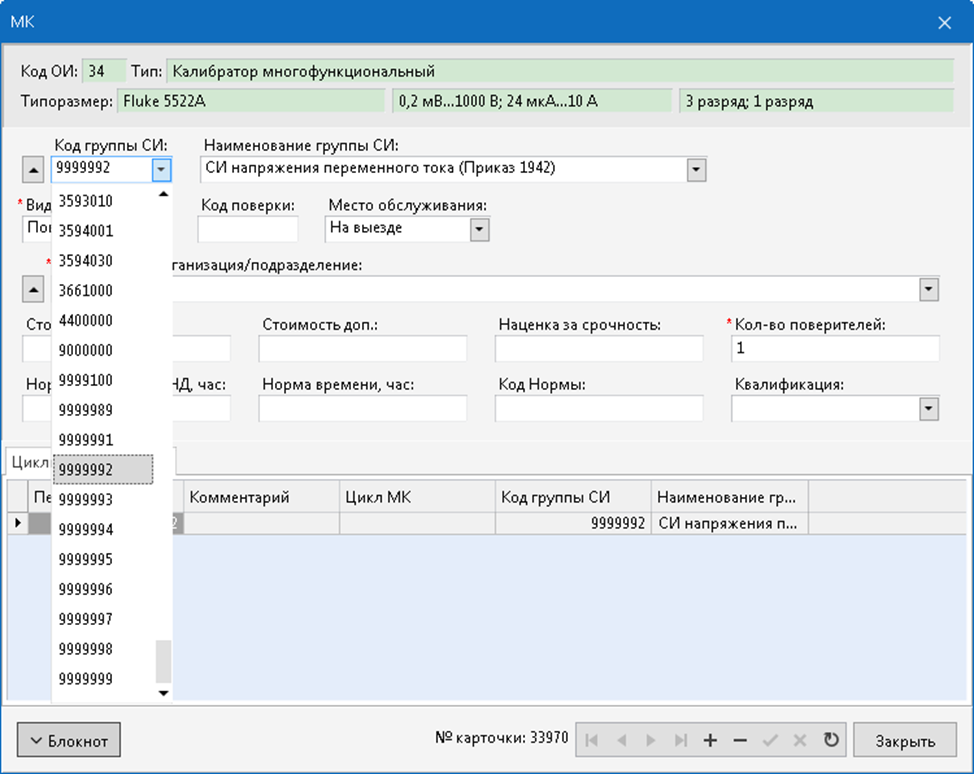Cancel edit with X icon in navigator
The height and width of the screenshot is (774, 974).
tap(799, 740)
